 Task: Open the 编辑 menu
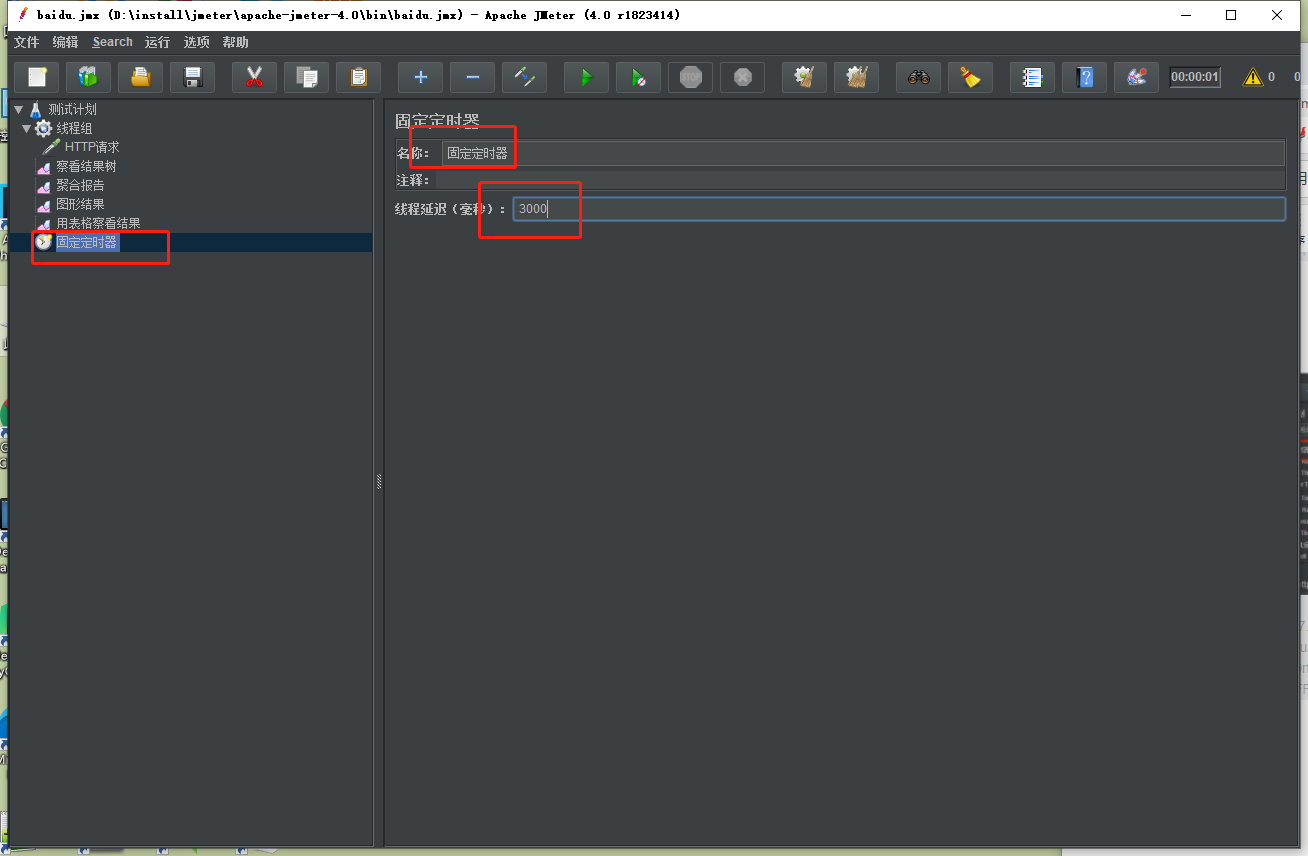click(x=65, y=42)
